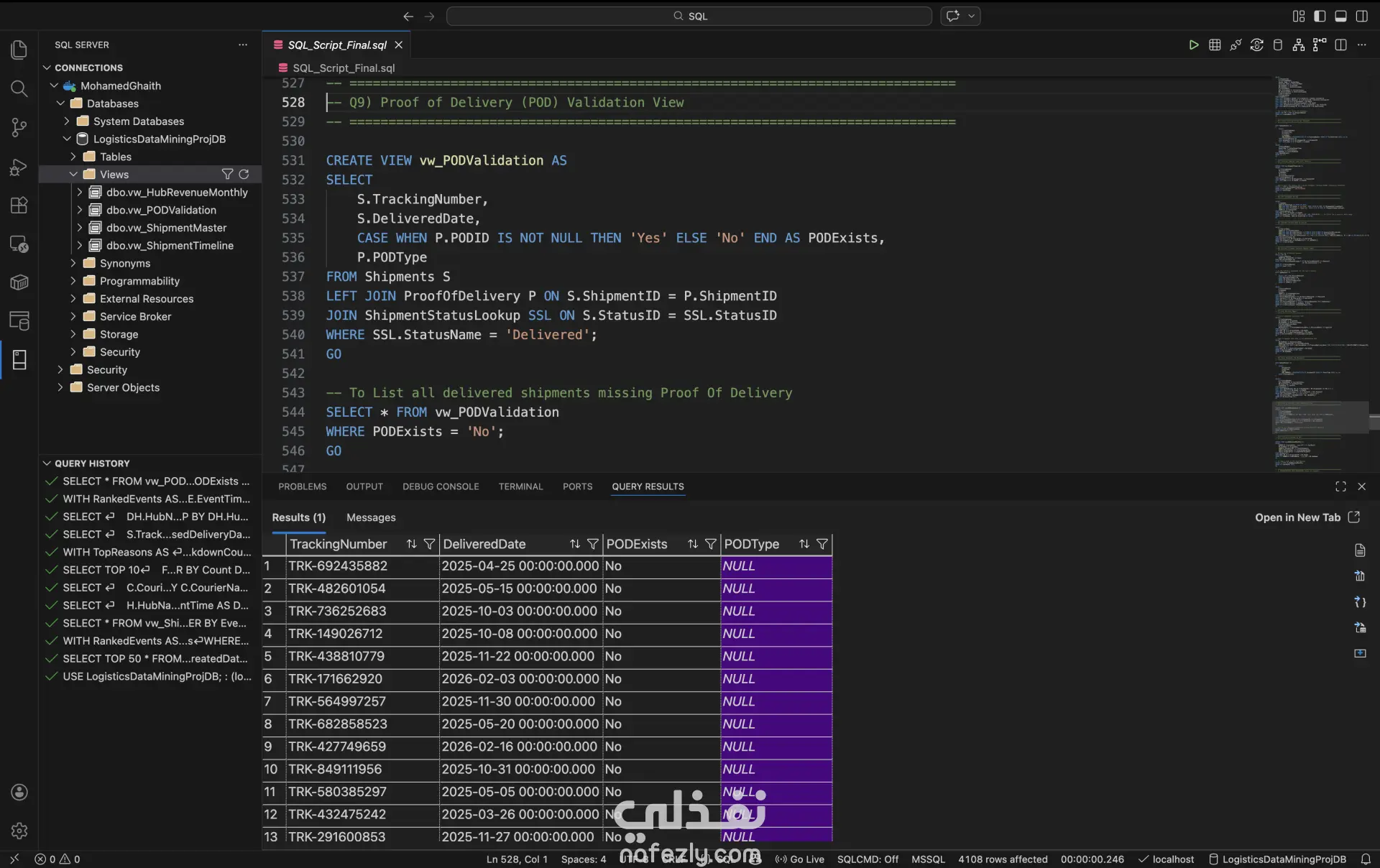Open the Explorer view in activity bar
The height and width of the screenshot is (868, 1380).
pos(19,50)
